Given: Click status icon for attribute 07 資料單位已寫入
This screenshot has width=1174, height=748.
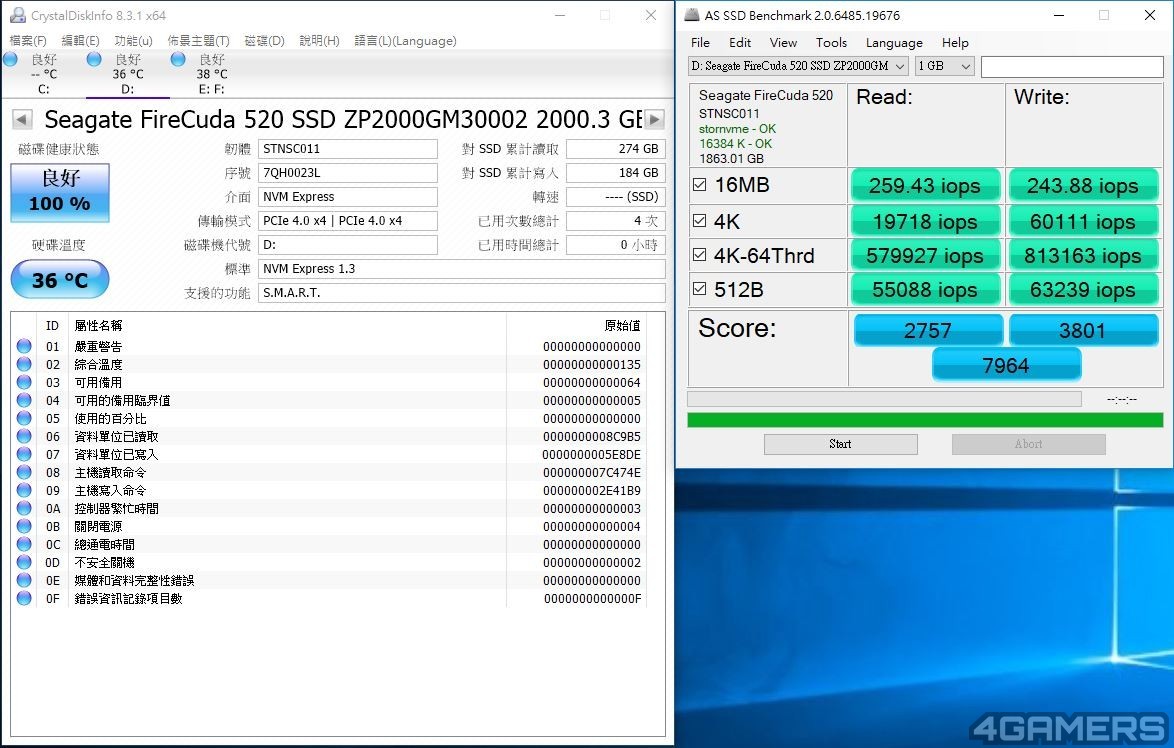Looking at the screenshot, I should (x=24, y=454).
